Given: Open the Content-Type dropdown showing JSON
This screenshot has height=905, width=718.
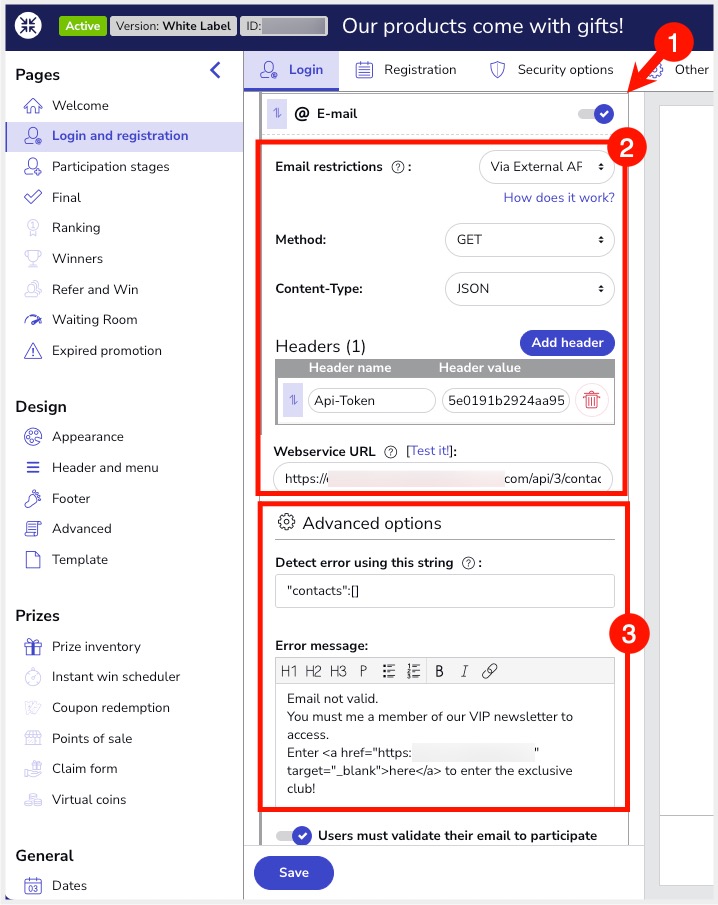Looking at the screenshot, I should tap(529, 289).
